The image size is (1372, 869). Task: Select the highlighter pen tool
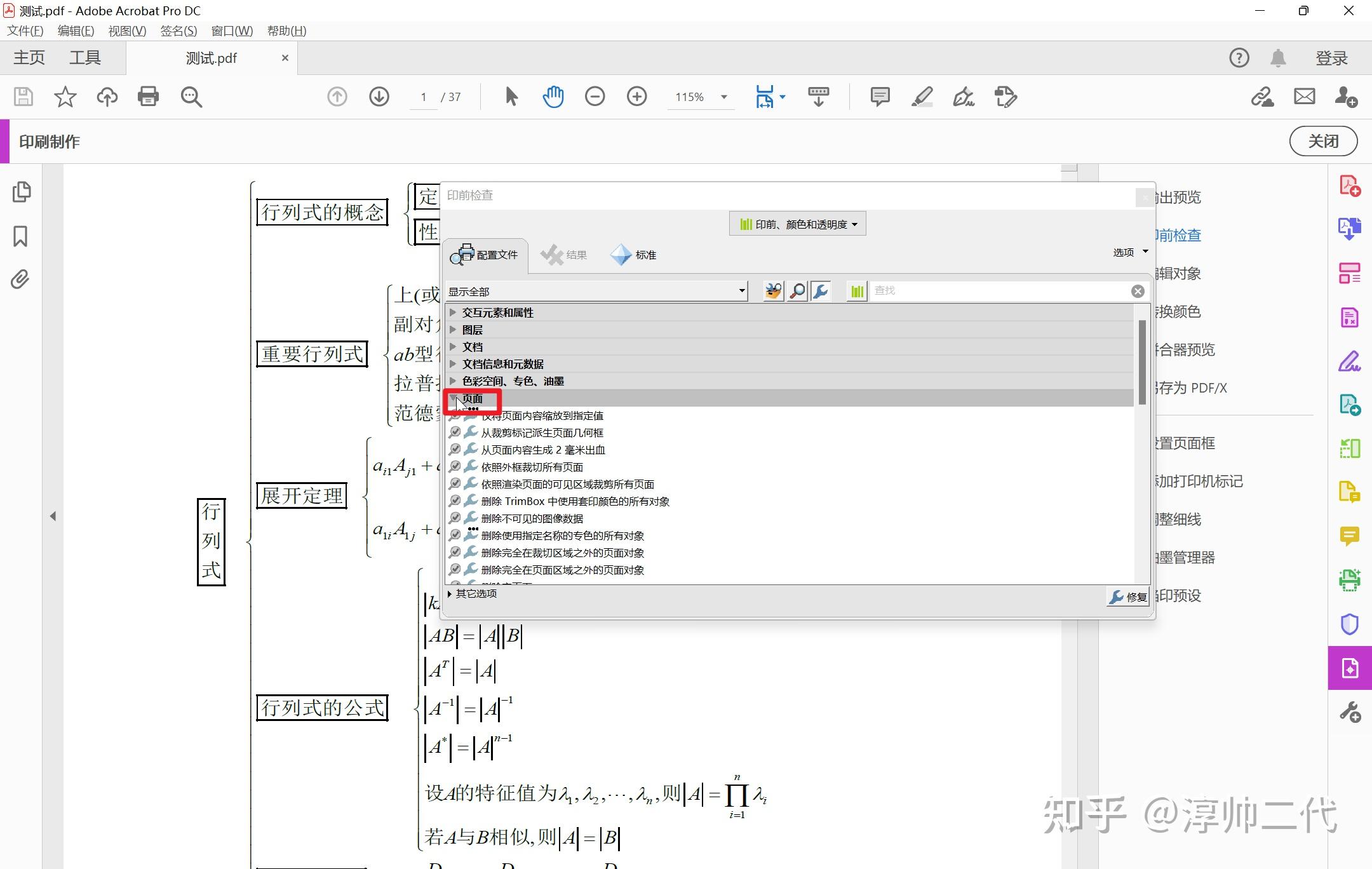[x=922, y=97]
